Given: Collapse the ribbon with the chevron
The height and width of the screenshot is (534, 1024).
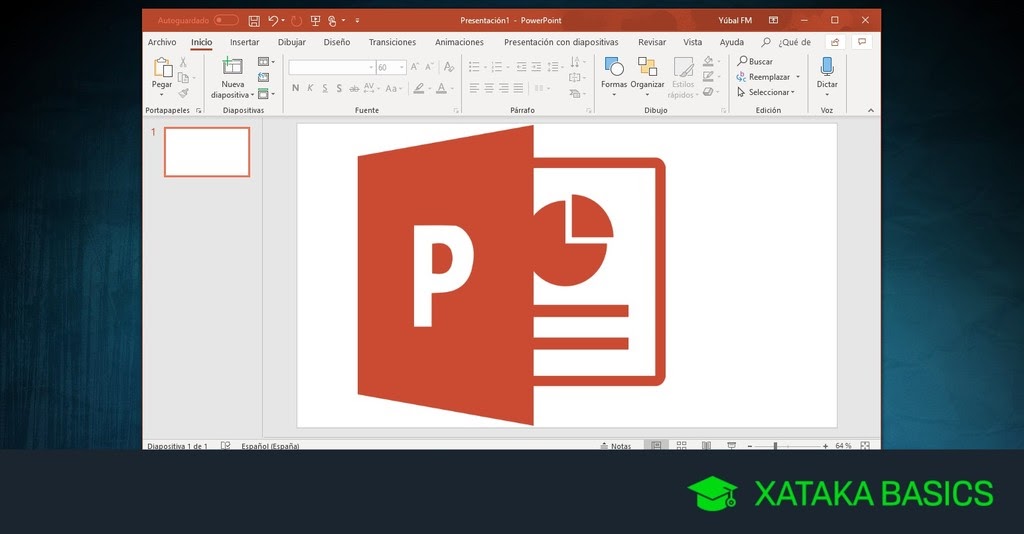Looking at the screenshot, I should point(871,110).
